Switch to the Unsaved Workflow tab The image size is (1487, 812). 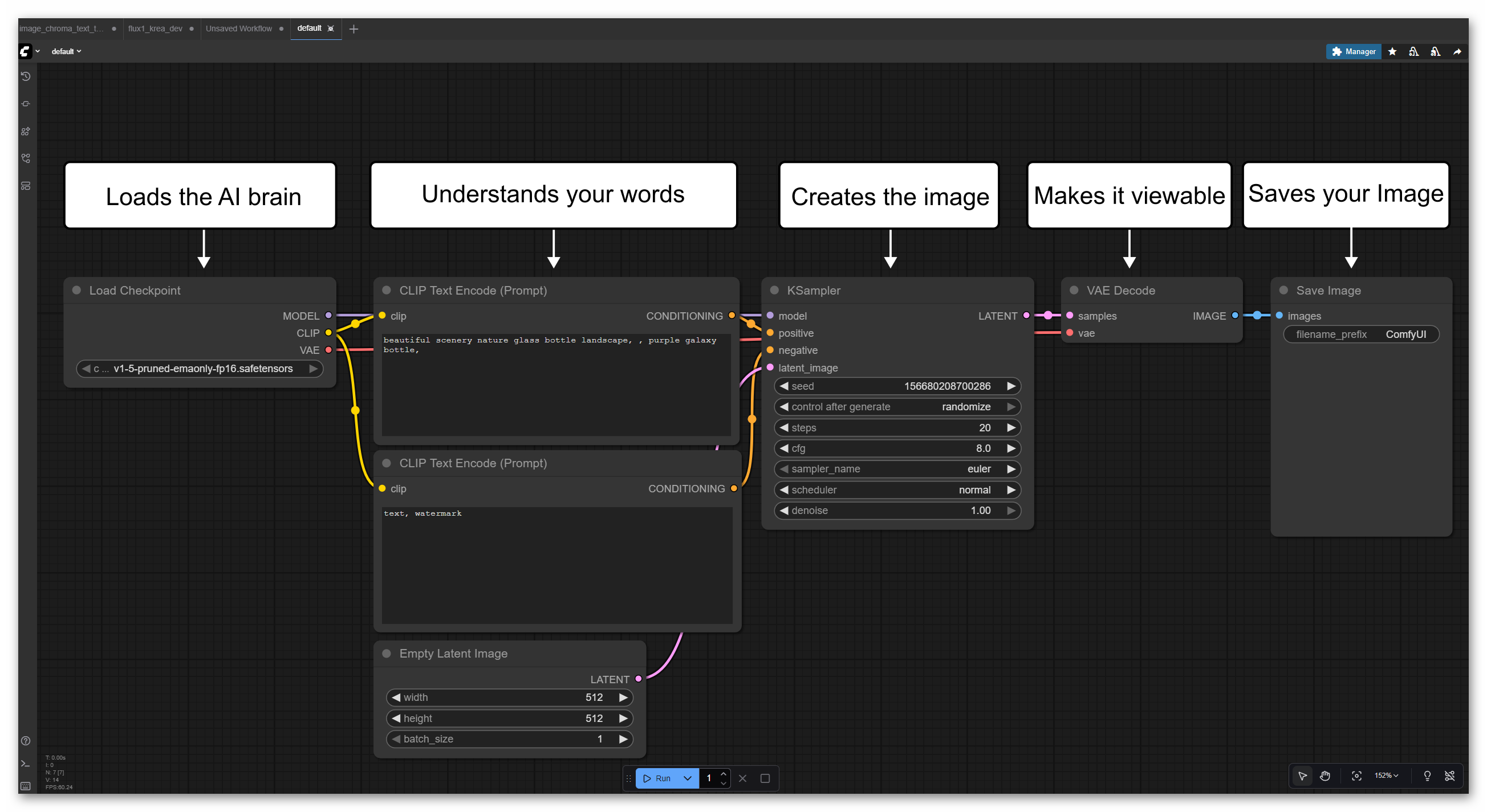pos(238,28)
